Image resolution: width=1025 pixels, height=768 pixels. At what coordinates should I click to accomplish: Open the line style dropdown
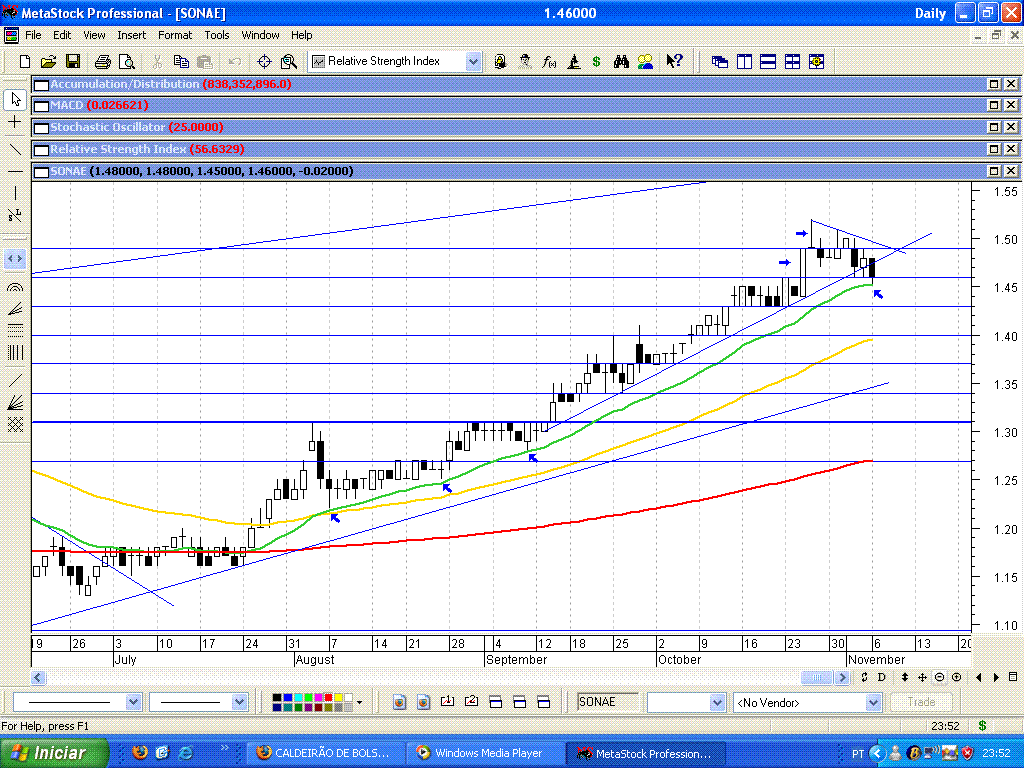pos(133,702)
